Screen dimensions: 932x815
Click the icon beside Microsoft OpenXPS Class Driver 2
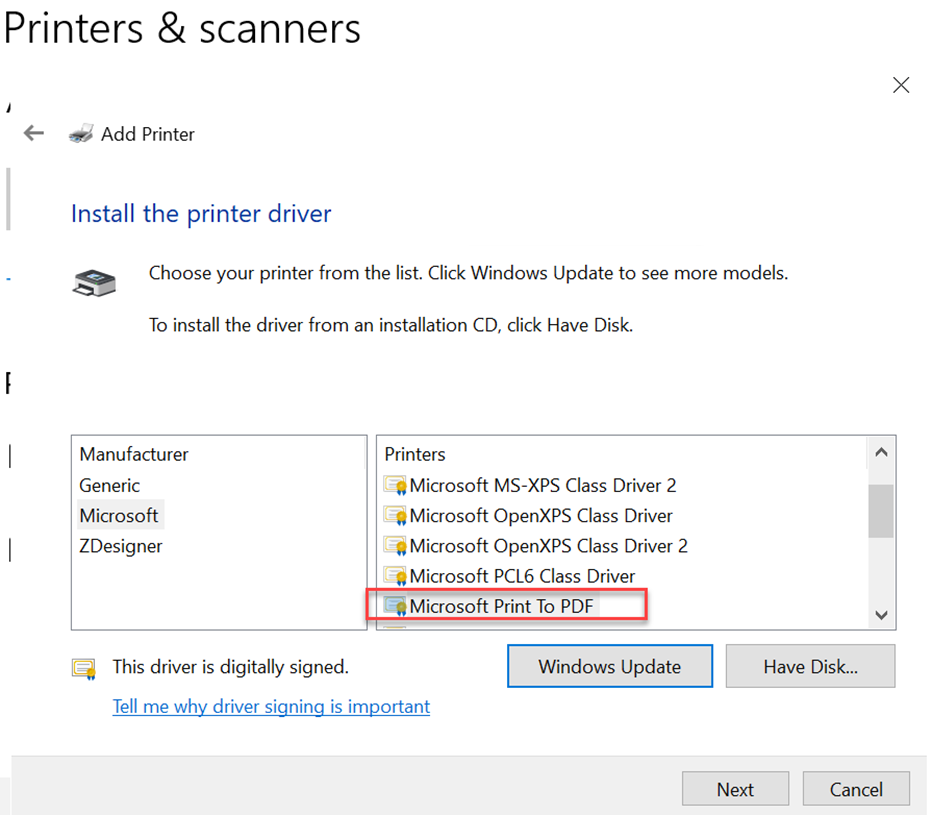pyautogui.click(x=396, y=546)
